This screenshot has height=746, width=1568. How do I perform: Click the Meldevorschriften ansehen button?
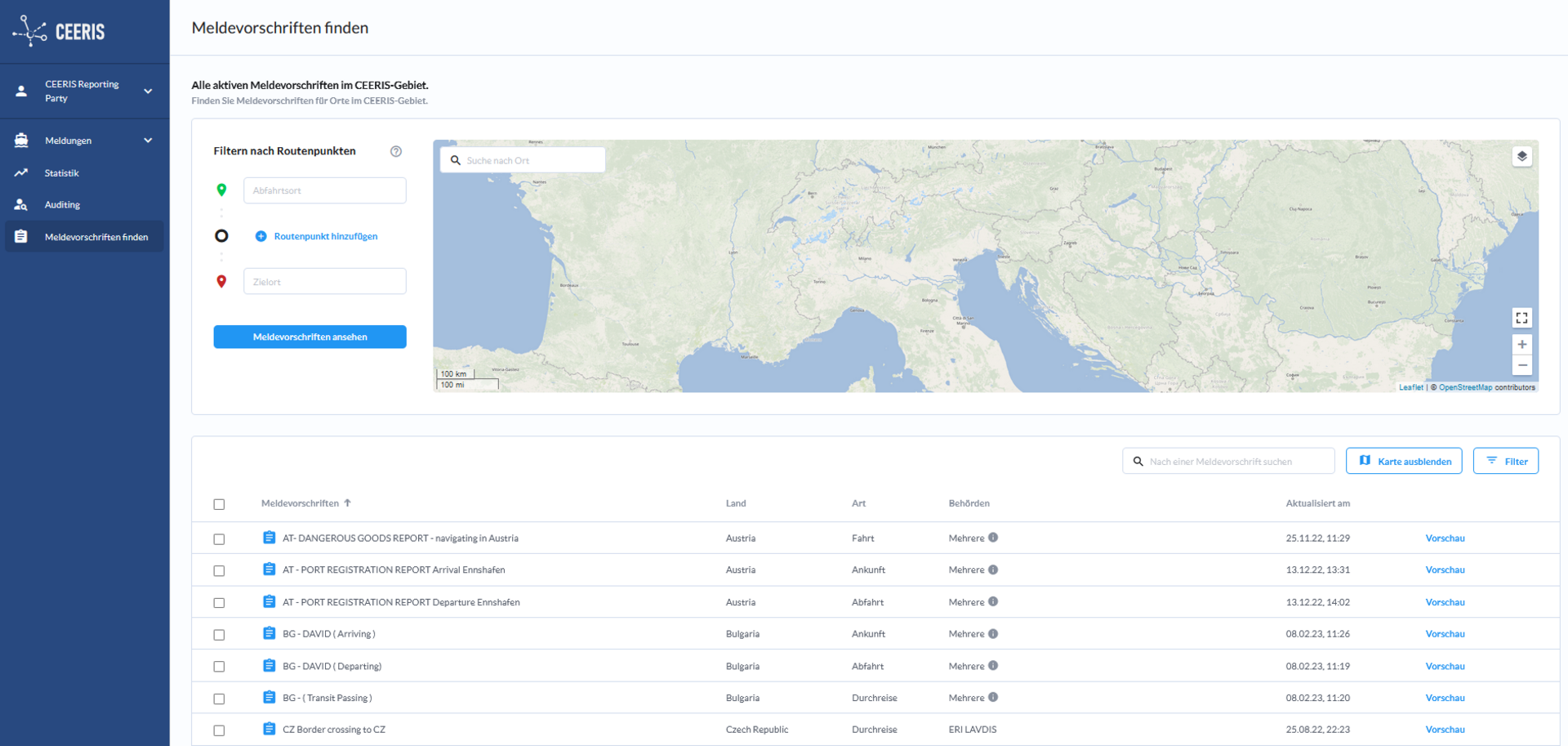(310, 337)
